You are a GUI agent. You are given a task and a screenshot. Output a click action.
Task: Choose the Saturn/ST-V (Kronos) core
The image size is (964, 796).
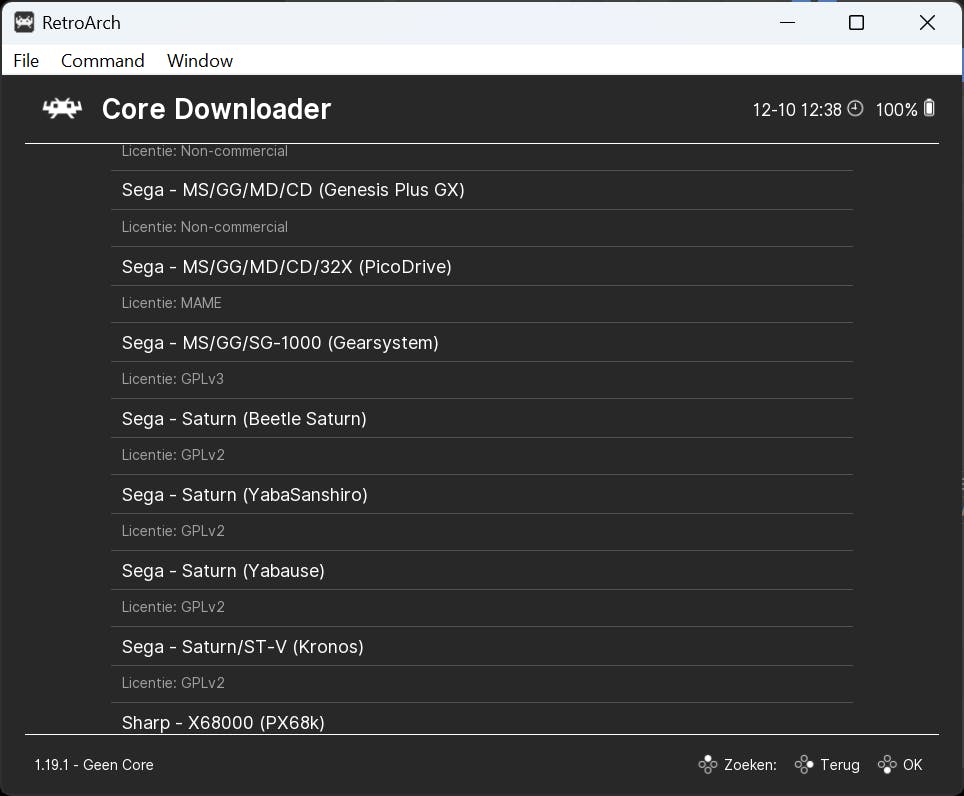point(243,647)
